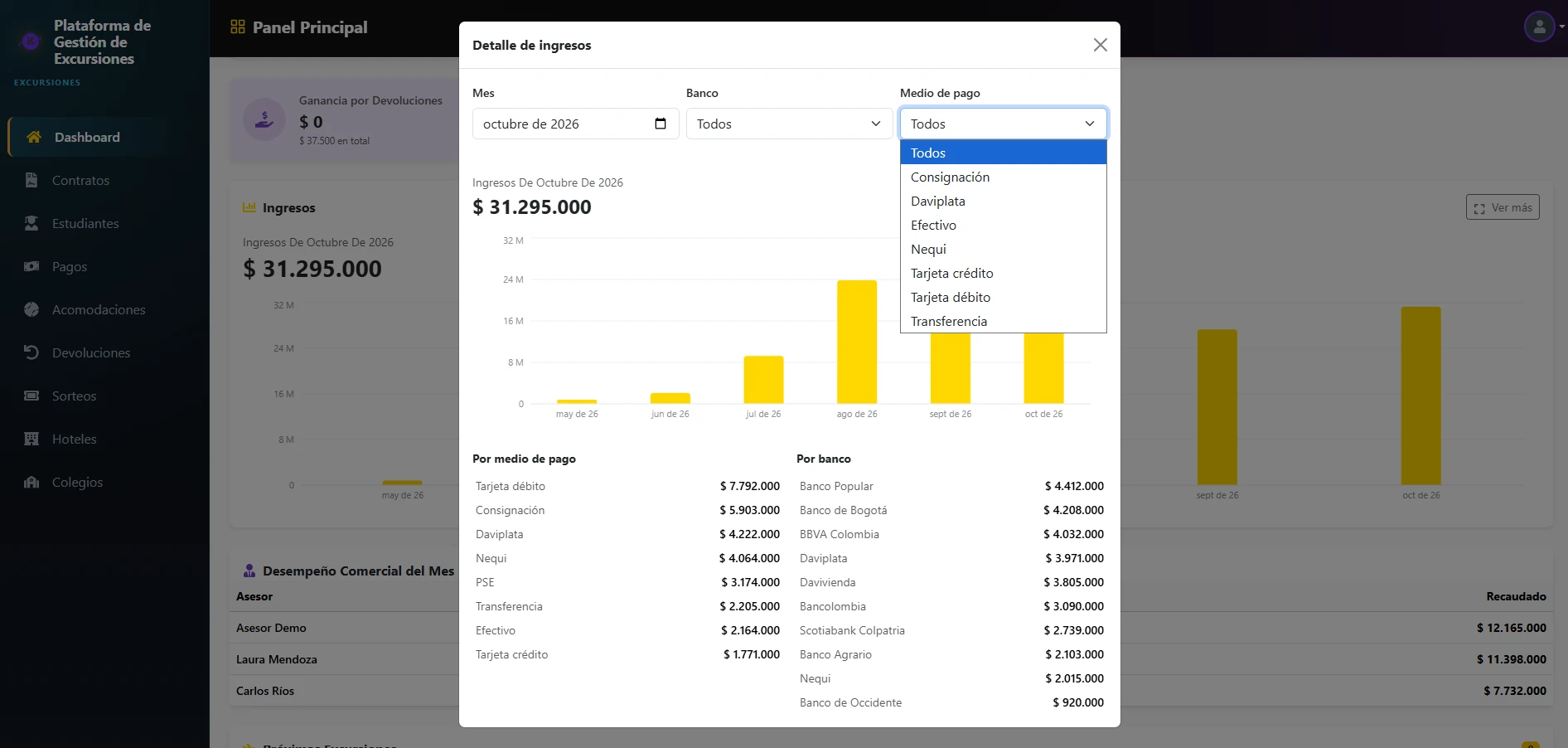This screenshot has height=748, width=1568.
Task: Select the Carlos Ríos asesor row
Action: click(x=891, y=691)
